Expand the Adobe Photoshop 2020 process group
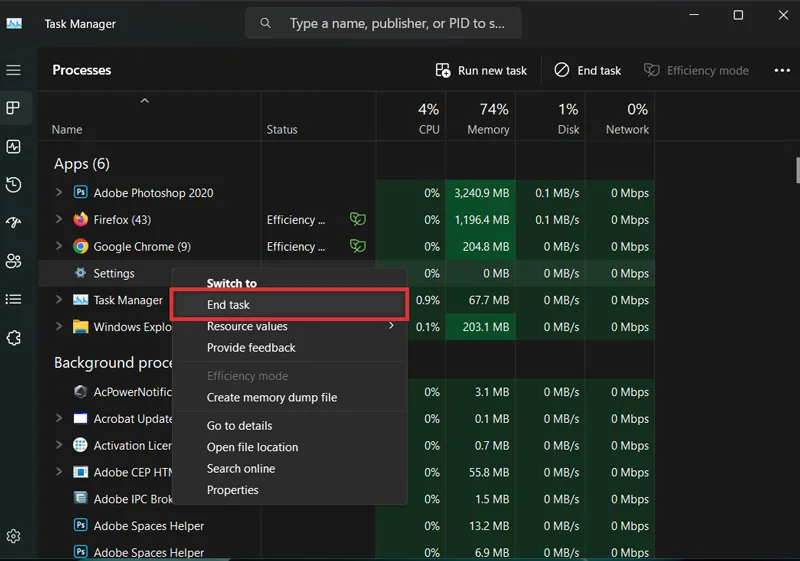 coord(59,192)
